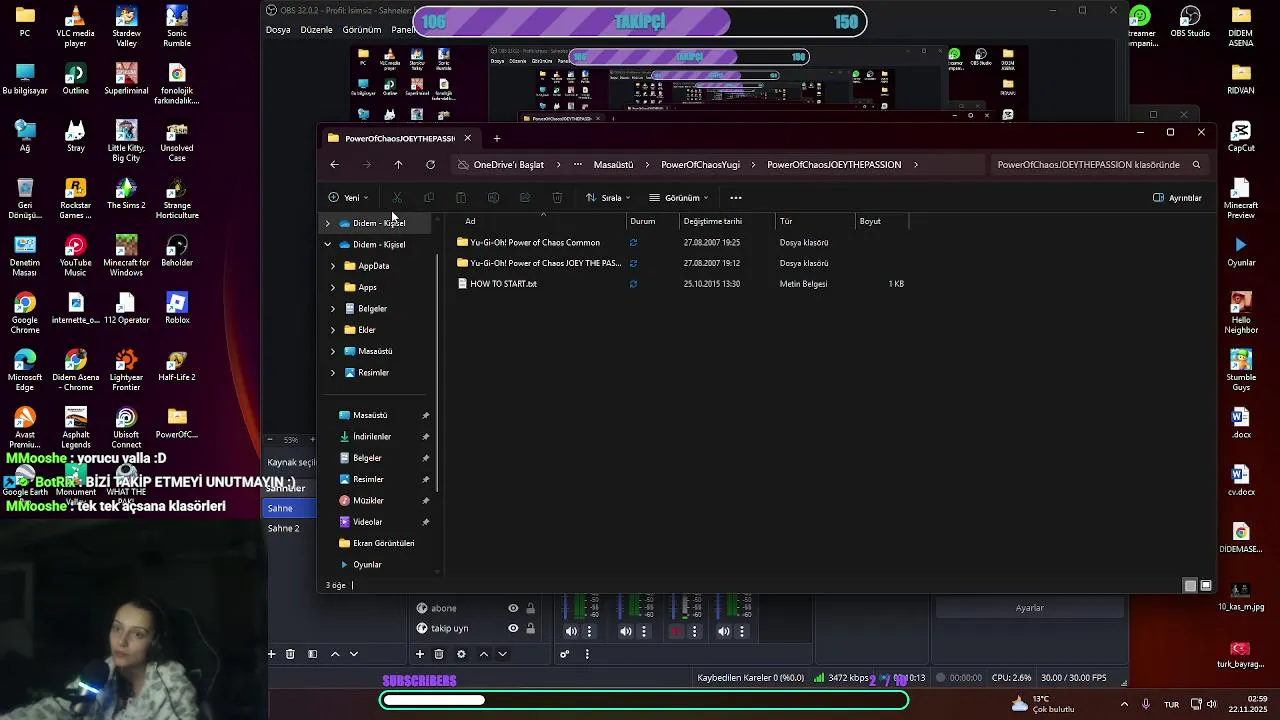Click the PowerOfChaosYugi breadcrumb
This screenshot has width=1280, height=720.
coord(700,165)
